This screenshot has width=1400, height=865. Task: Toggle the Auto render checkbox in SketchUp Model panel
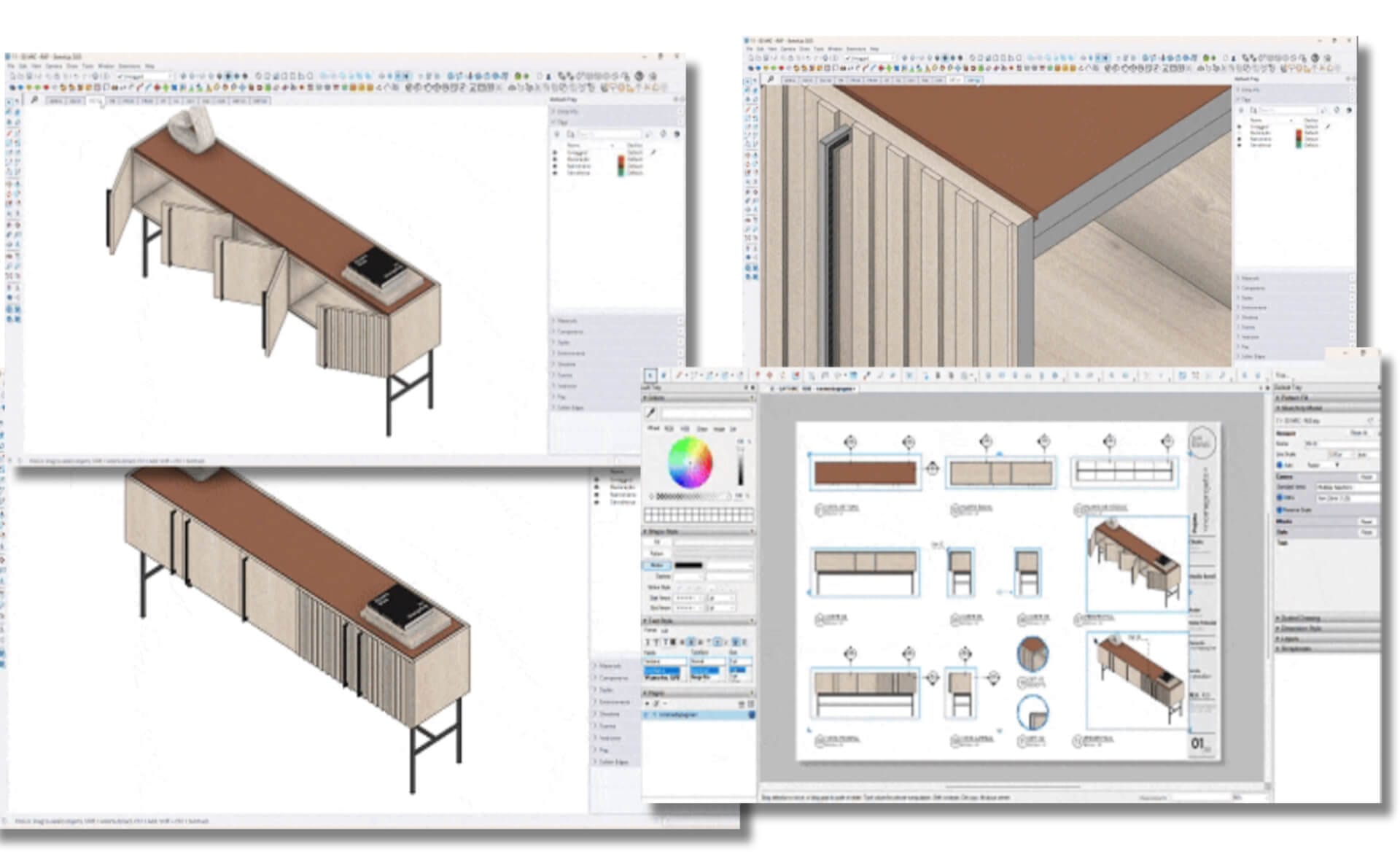(1280, 465)
